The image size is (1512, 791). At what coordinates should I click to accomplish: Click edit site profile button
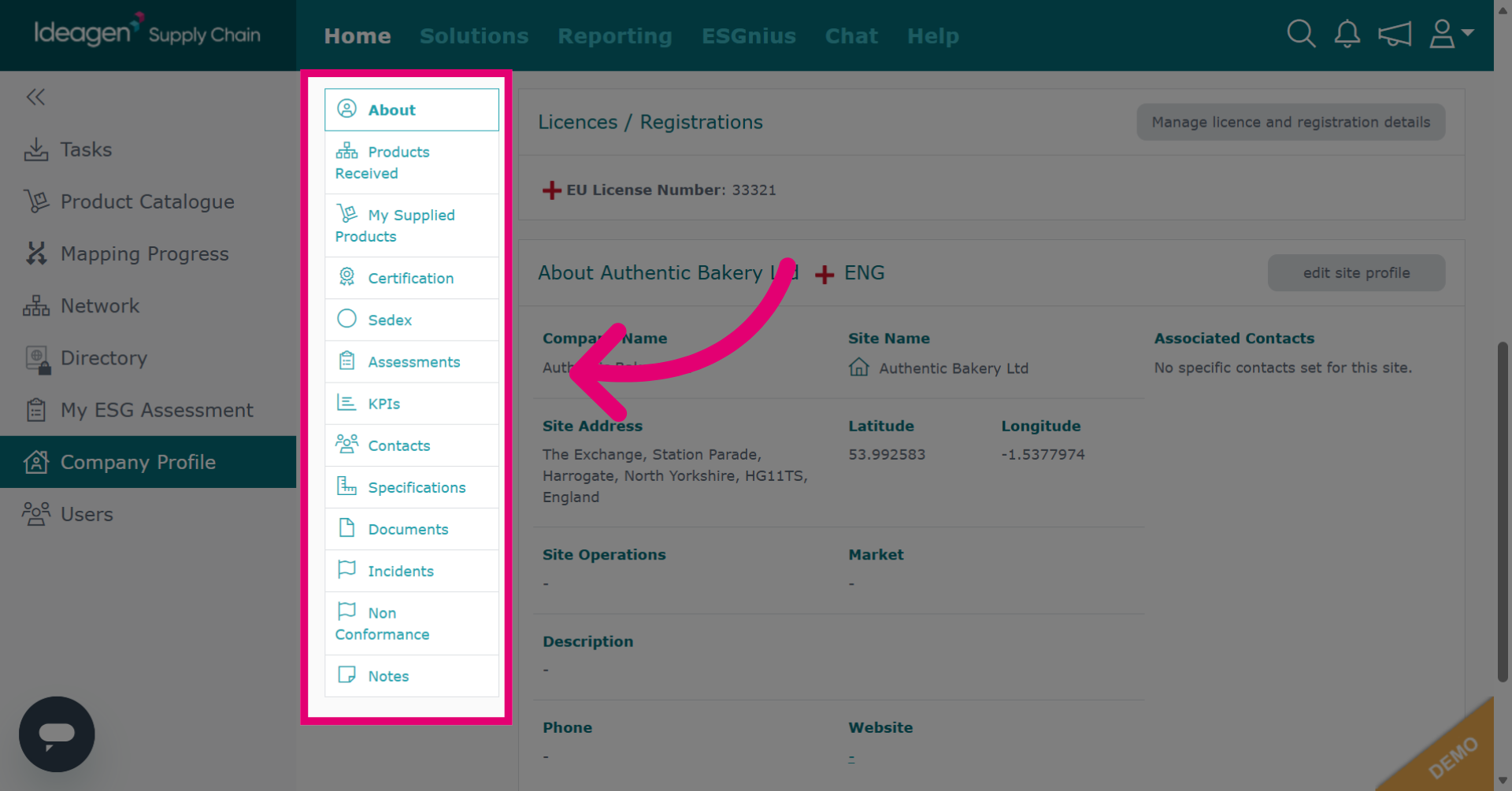(1356, 273)
